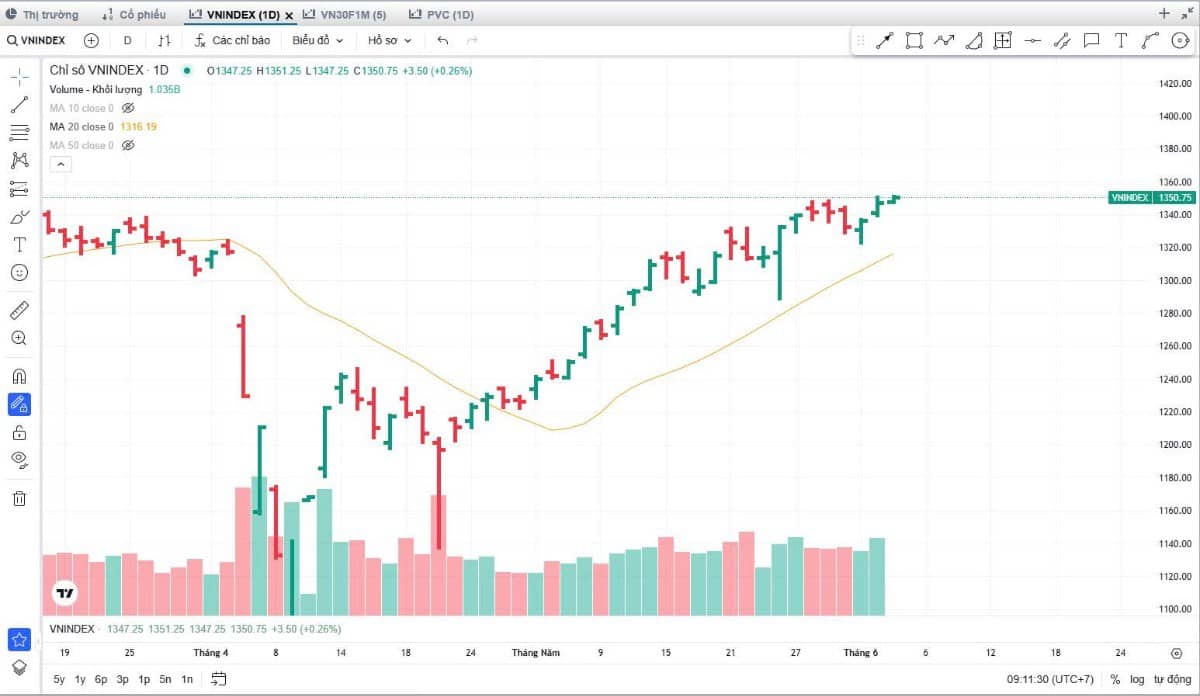Screen dimensions: 1200x696
Task: Open the emoji icons tool
Action: pyautogui.click(x=19, y=272)
